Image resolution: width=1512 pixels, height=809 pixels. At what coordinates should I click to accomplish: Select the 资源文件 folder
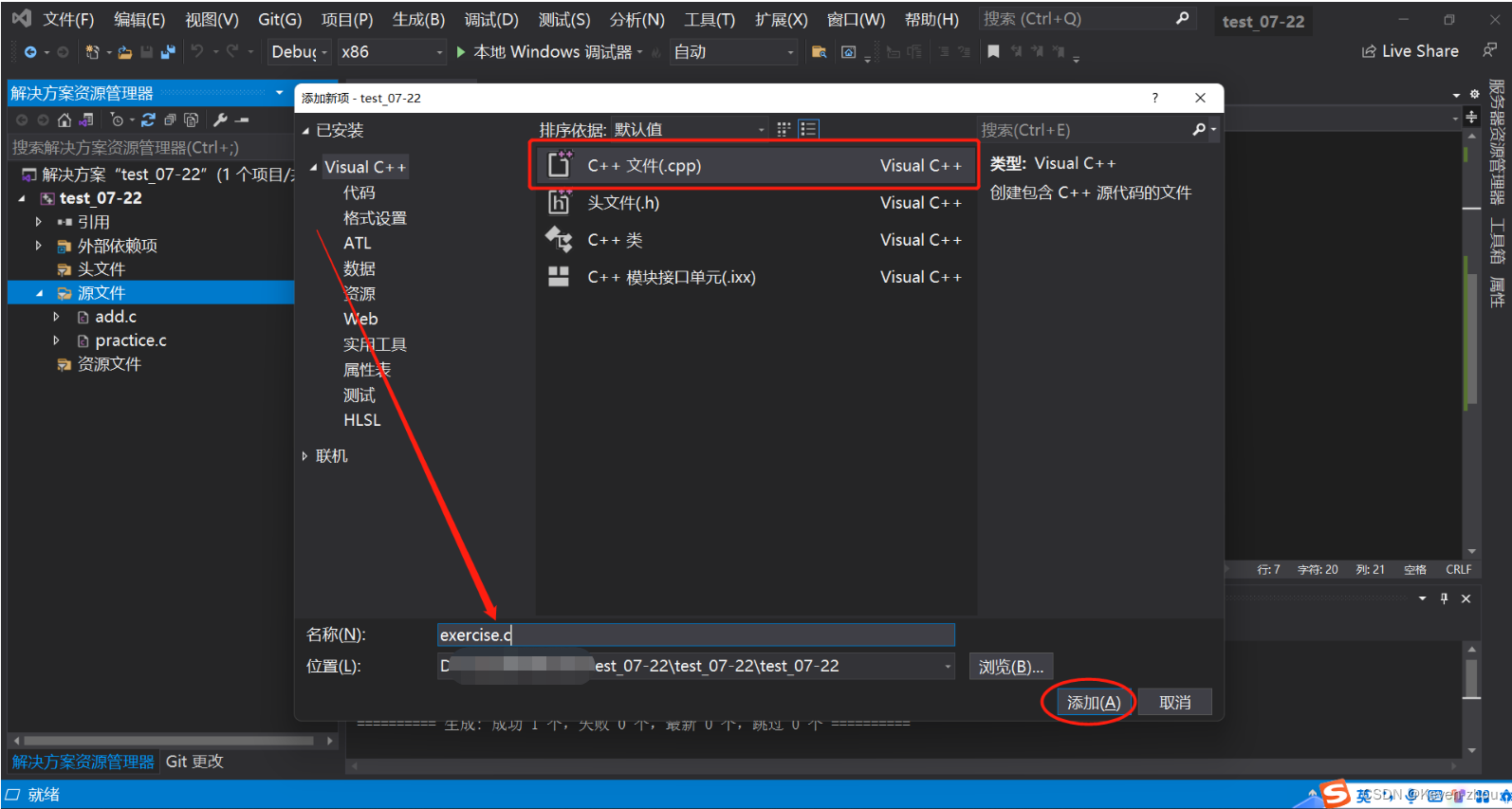point(109,364)
